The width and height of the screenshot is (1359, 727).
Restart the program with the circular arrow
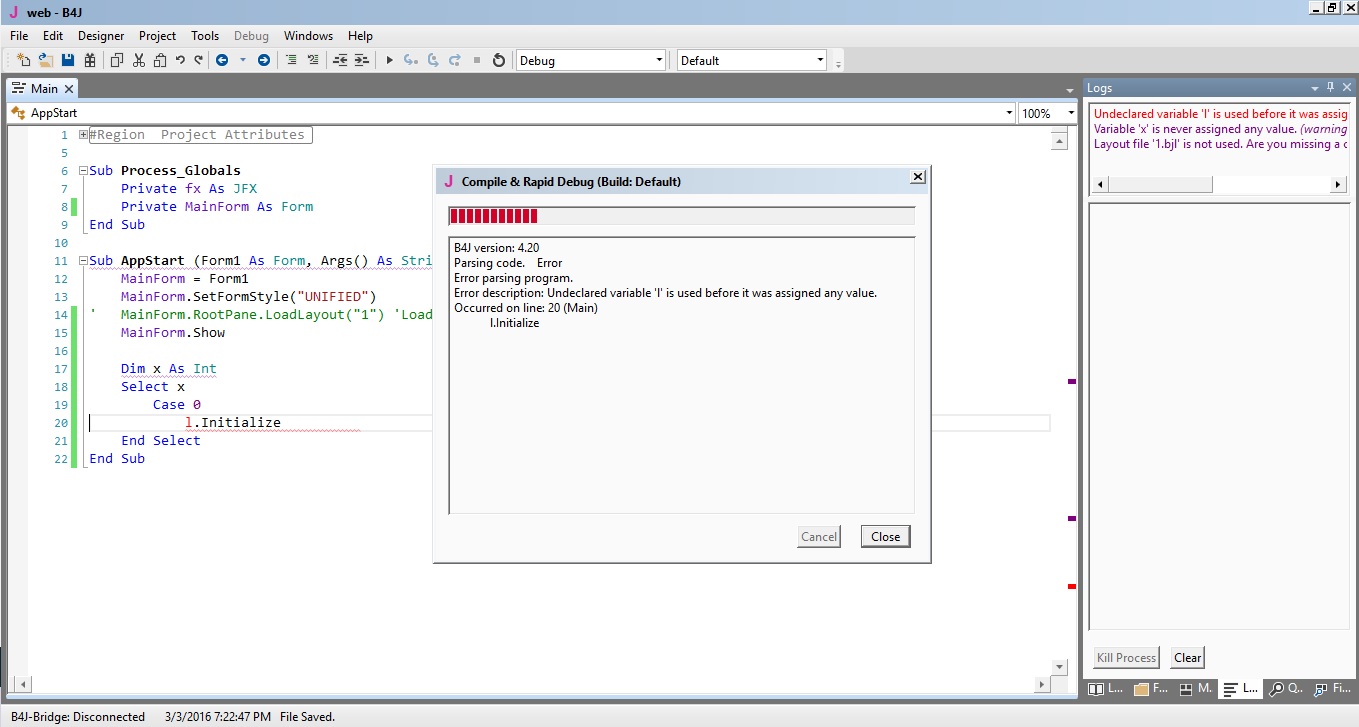click(x=499, y=60)
